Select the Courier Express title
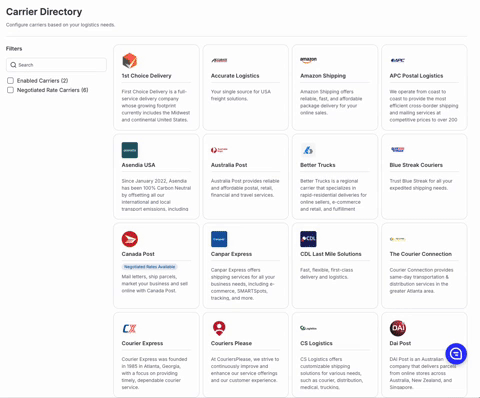Viewport: 480px width, 398px height. [x=142, y=343]
